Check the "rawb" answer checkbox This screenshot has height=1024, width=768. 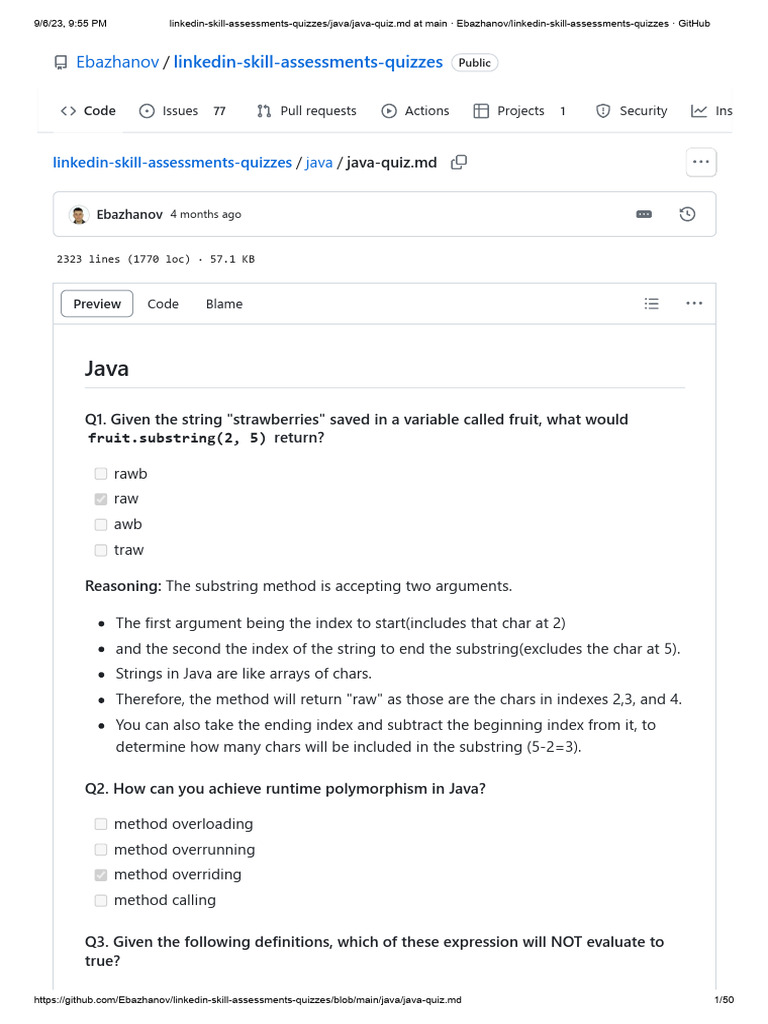coord(101,474)
